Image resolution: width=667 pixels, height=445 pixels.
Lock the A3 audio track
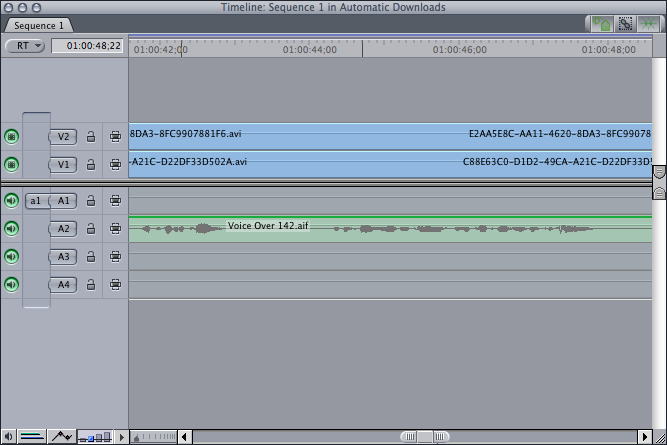[x=91, y=257]
